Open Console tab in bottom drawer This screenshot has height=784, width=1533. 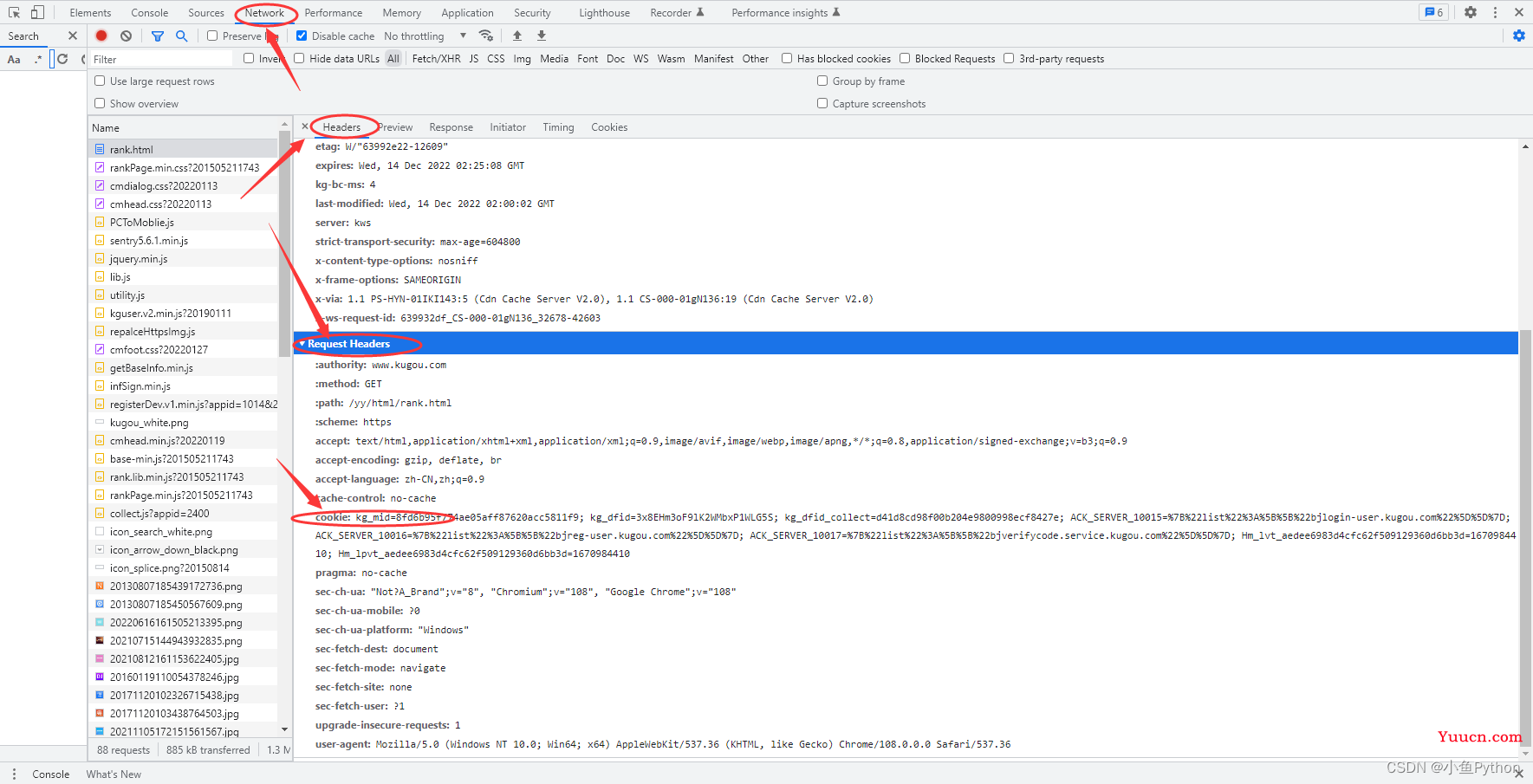pos(51,774)
